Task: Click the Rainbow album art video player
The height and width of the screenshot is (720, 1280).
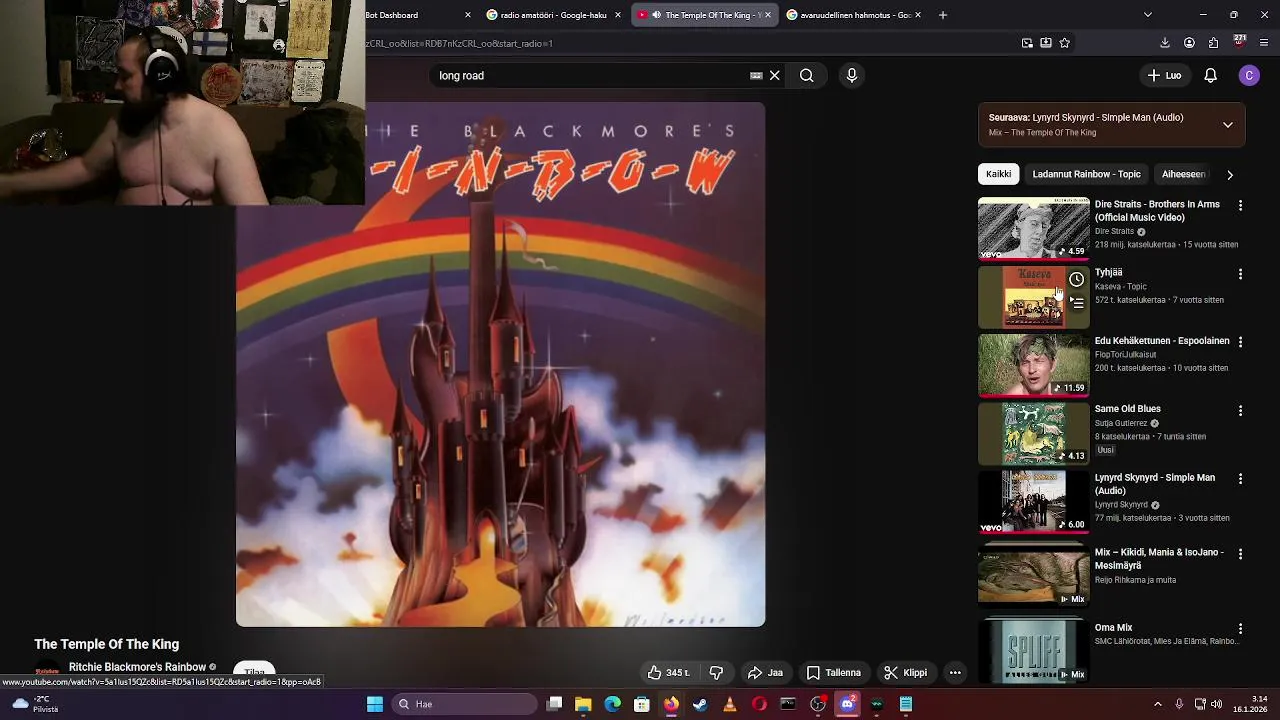Action: tap(500, 364)
